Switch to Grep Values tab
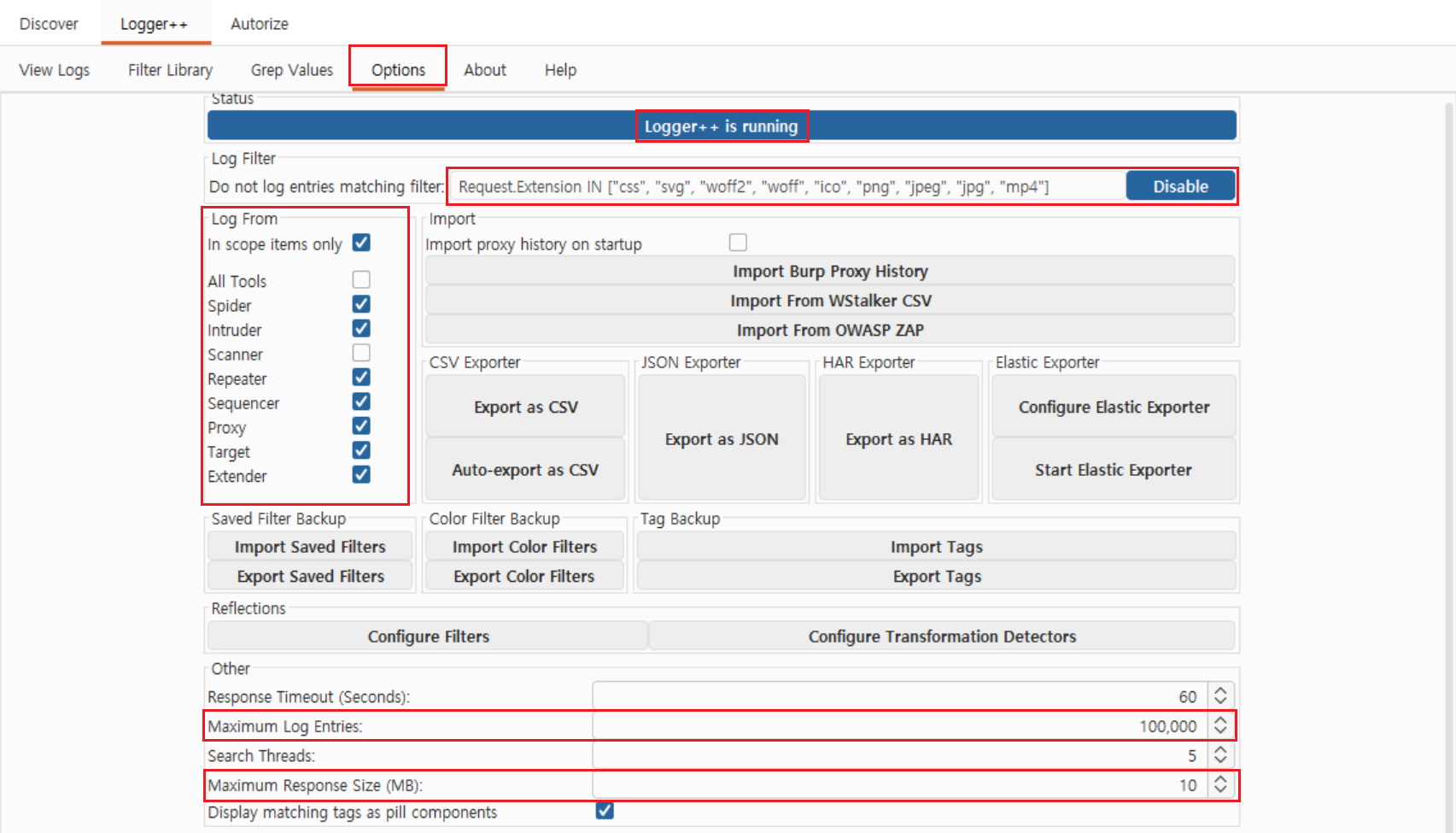Viewport: 1456px width, 833px height. pyautogui.click(x=292, y=70)
